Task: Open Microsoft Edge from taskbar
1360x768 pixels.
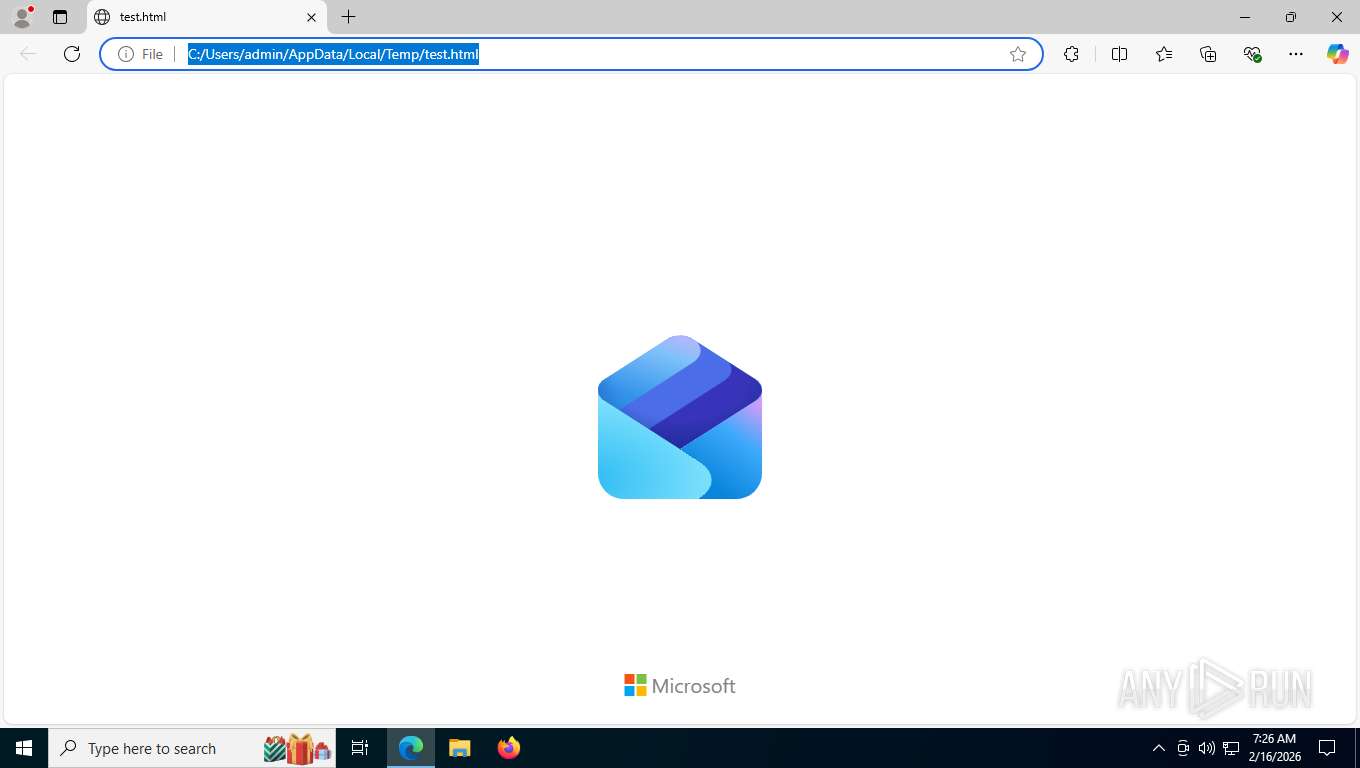Action: click(411, 748)
